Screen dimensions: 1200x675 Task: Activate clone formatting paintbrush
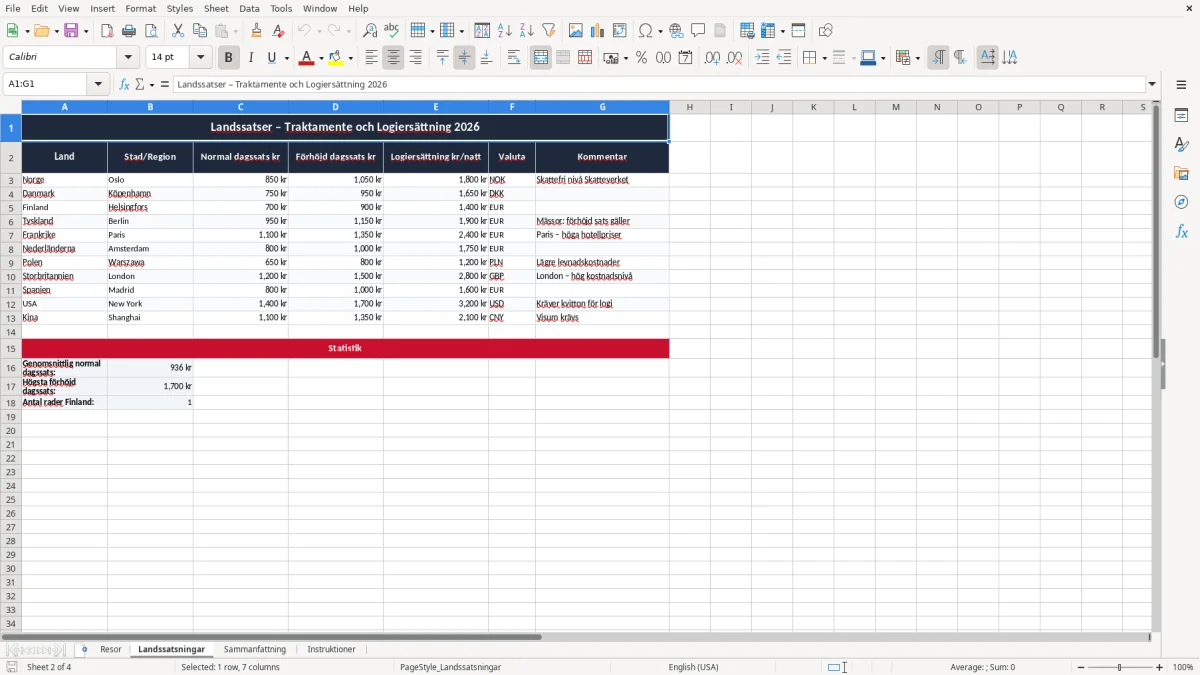point(257,31)
